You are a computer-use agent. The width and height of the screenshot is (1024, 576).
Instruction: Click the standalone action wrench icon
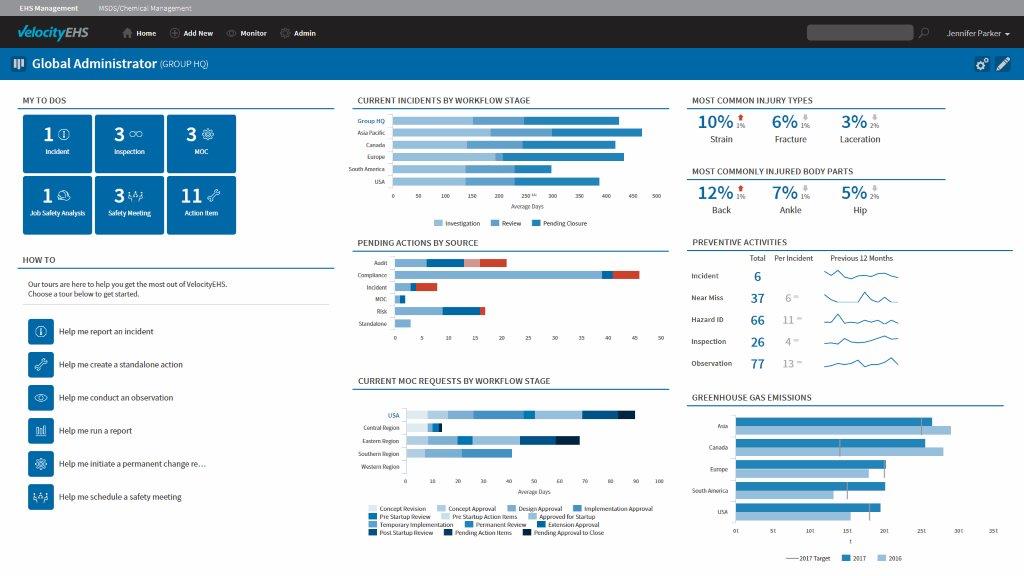click(x=41, y=365)
